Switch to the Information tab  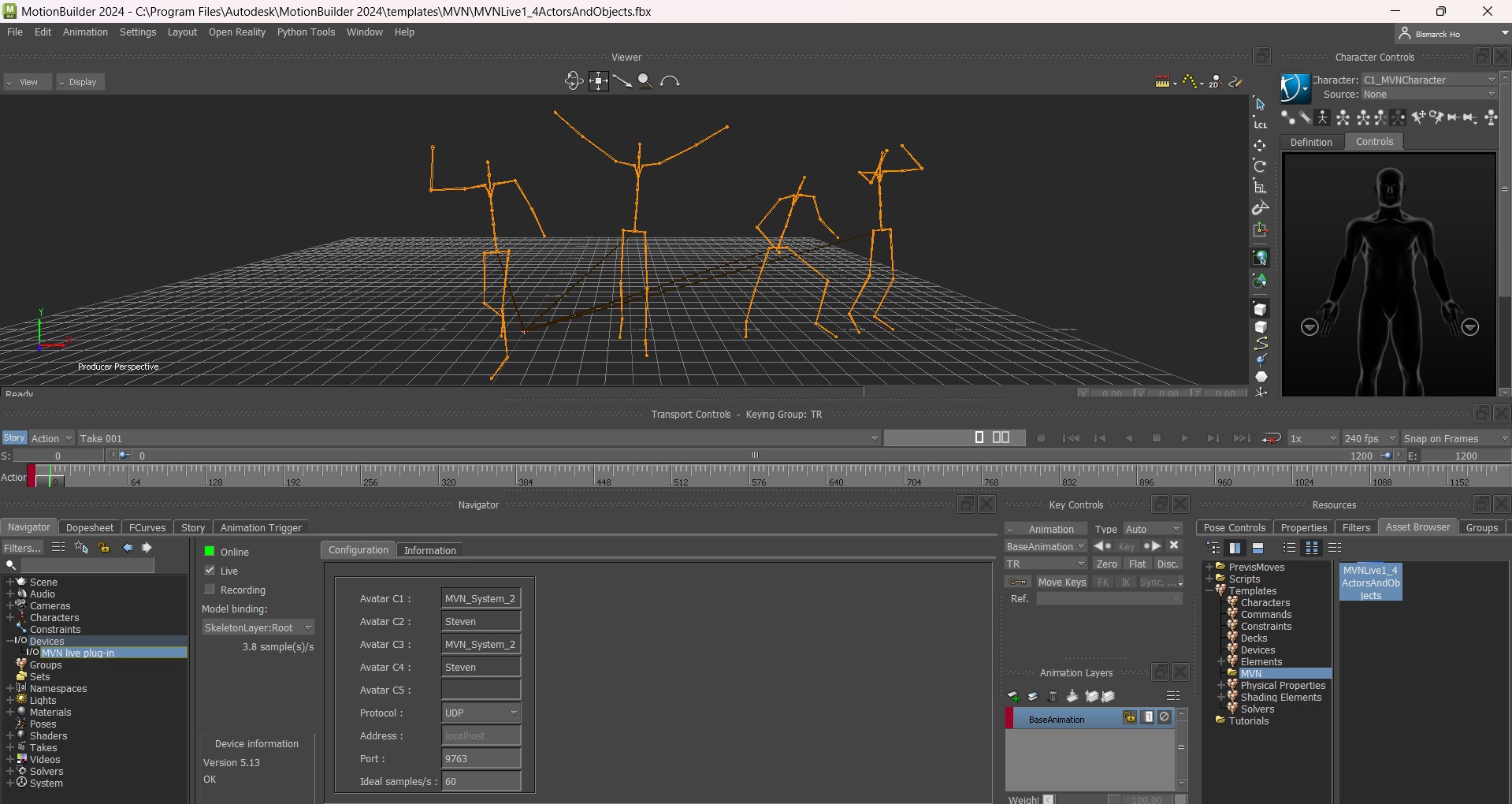(x=429, y=549)
